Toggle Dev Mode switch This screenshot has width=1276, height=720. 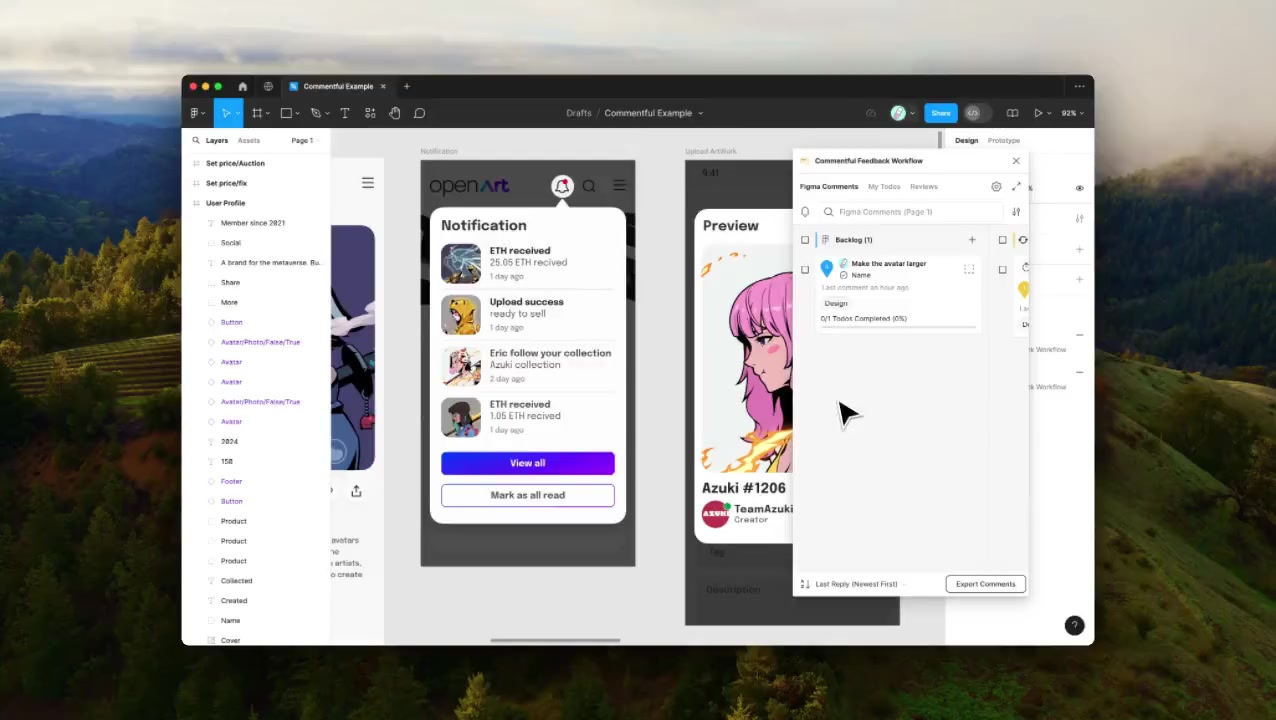pos(973,113)
